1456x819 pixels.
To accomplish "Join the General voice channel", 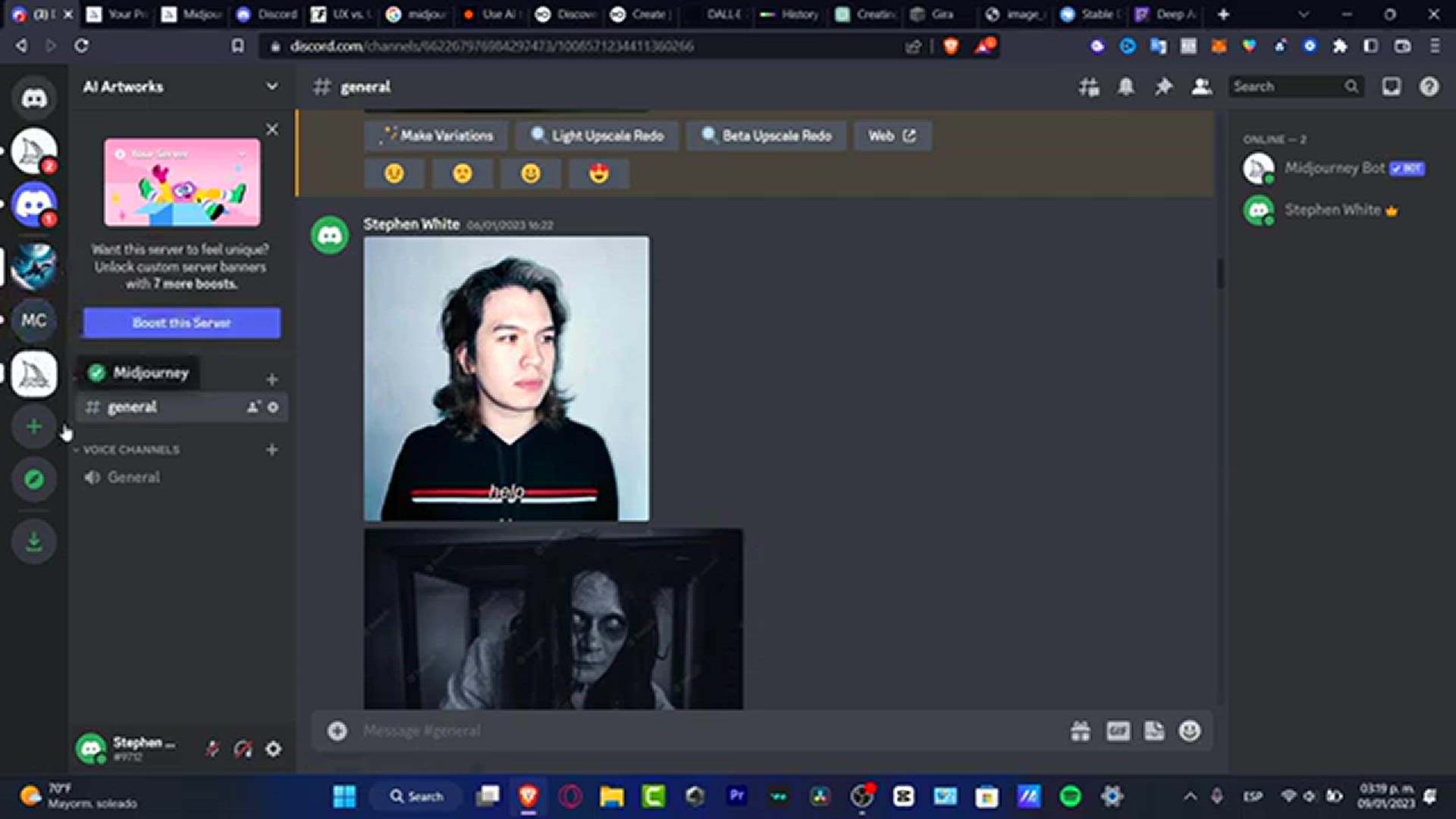I will click(x=182, y=477).
